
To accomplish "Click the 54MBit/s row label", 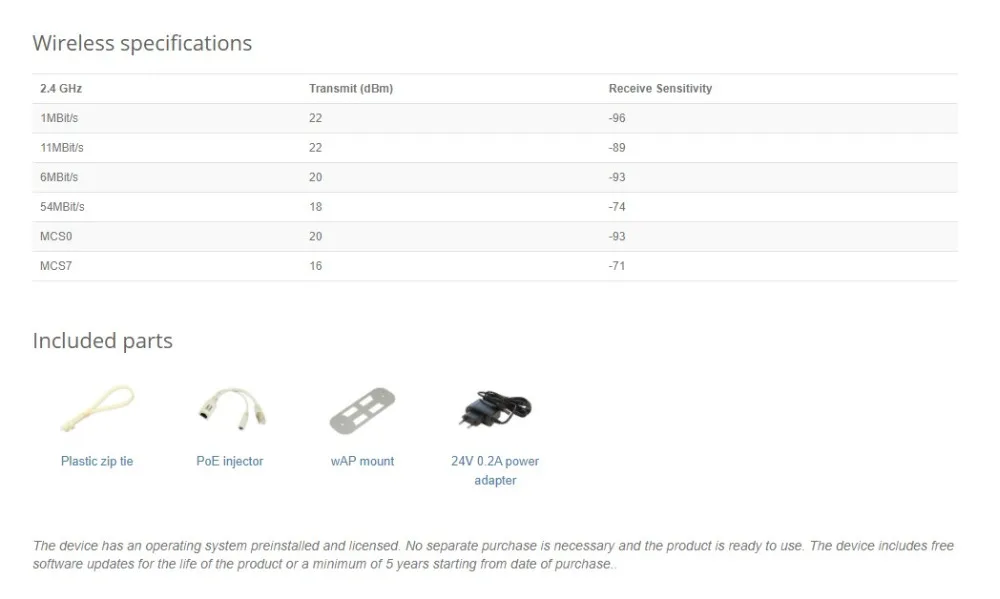I will coord(62,207).
